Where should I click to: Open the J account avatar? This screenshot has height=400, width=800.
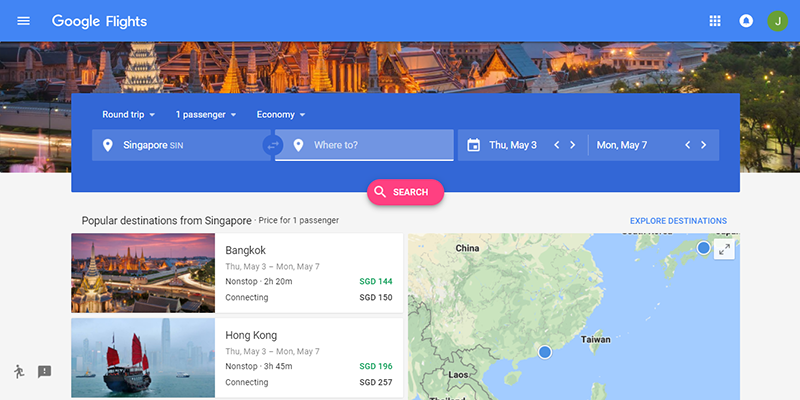pos(778,21)
